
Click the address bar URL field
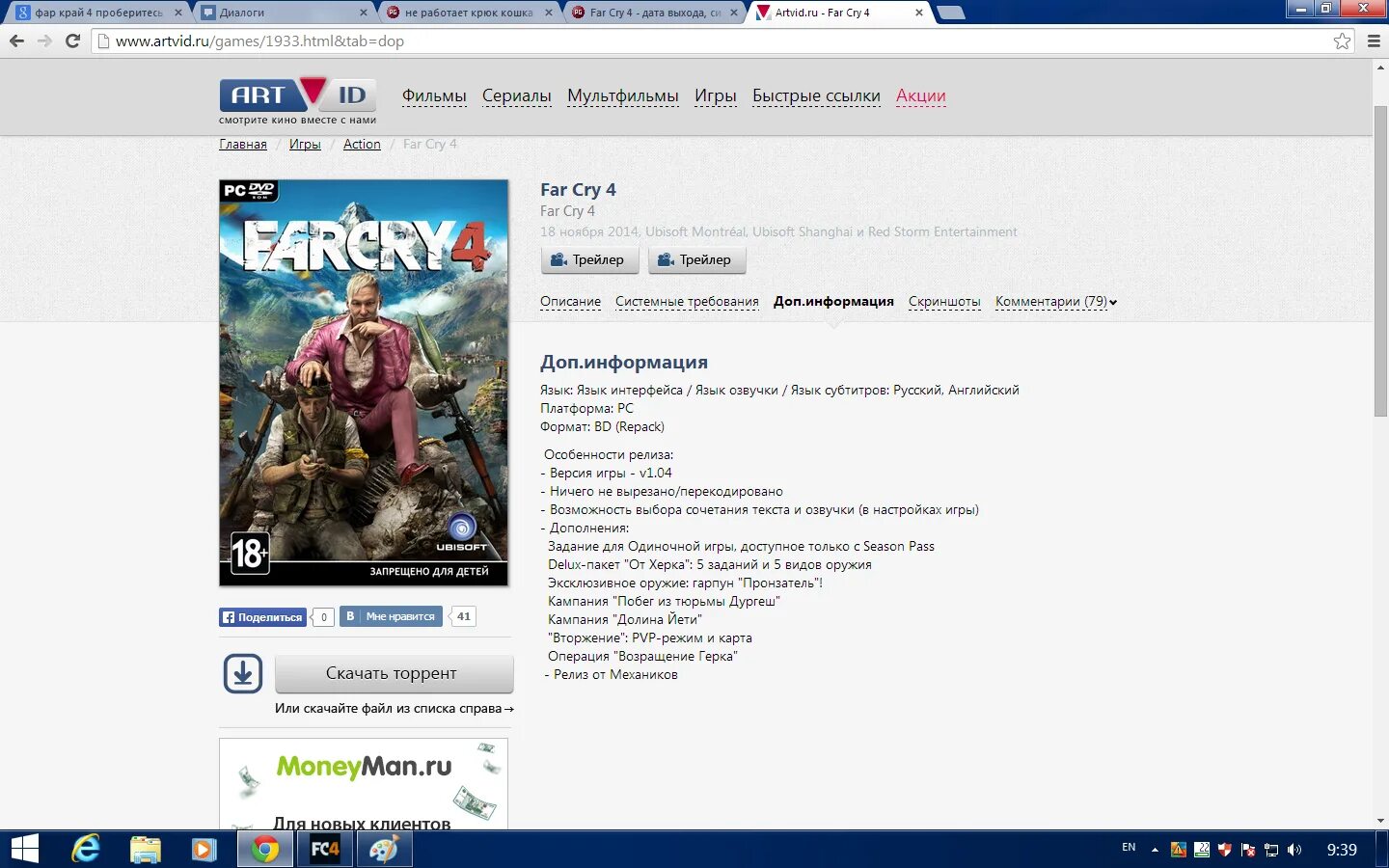click(714, 41)
